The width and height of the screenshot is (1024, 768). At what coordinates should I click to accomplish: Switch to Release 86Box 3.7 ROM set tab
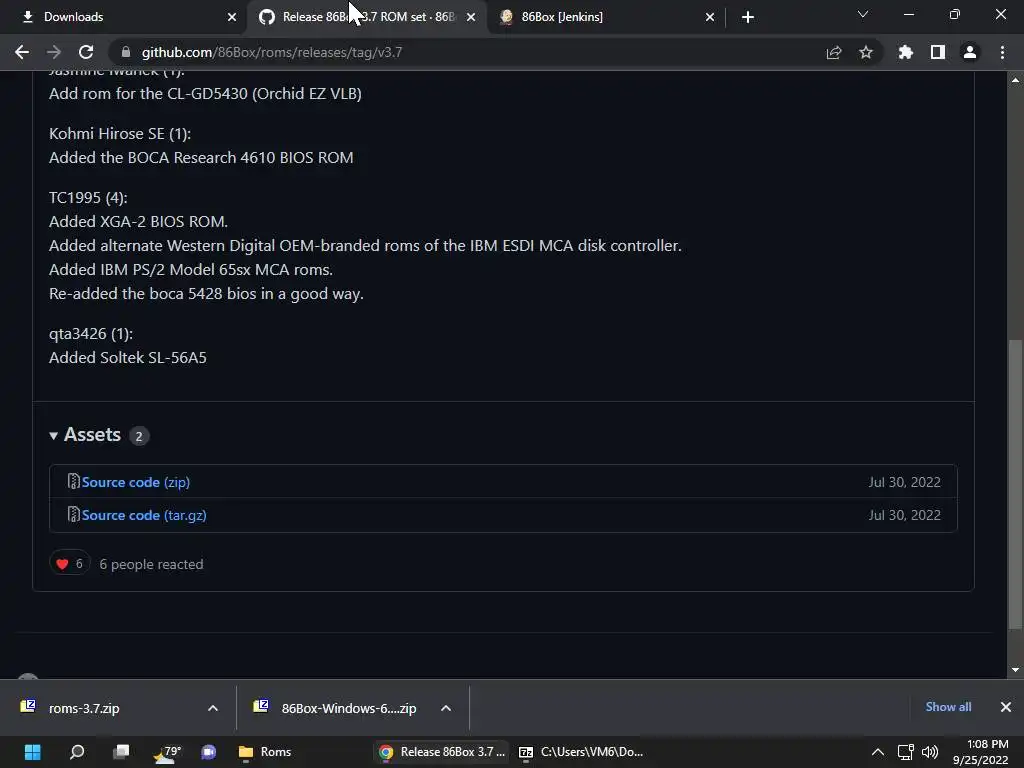(x=366, y=17)
